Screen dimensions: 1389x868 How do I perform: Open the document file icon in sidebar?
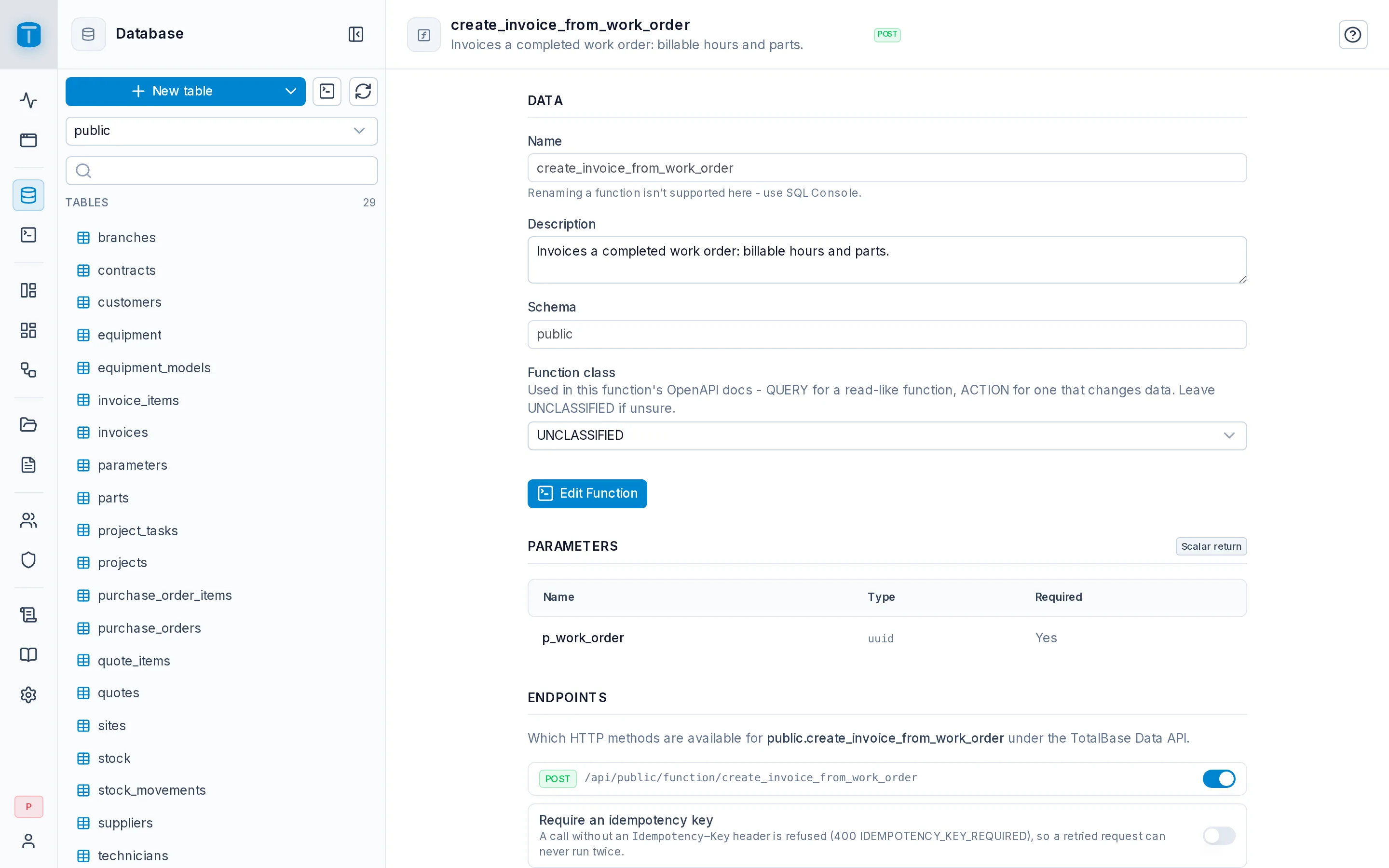[x=29, y=464]
